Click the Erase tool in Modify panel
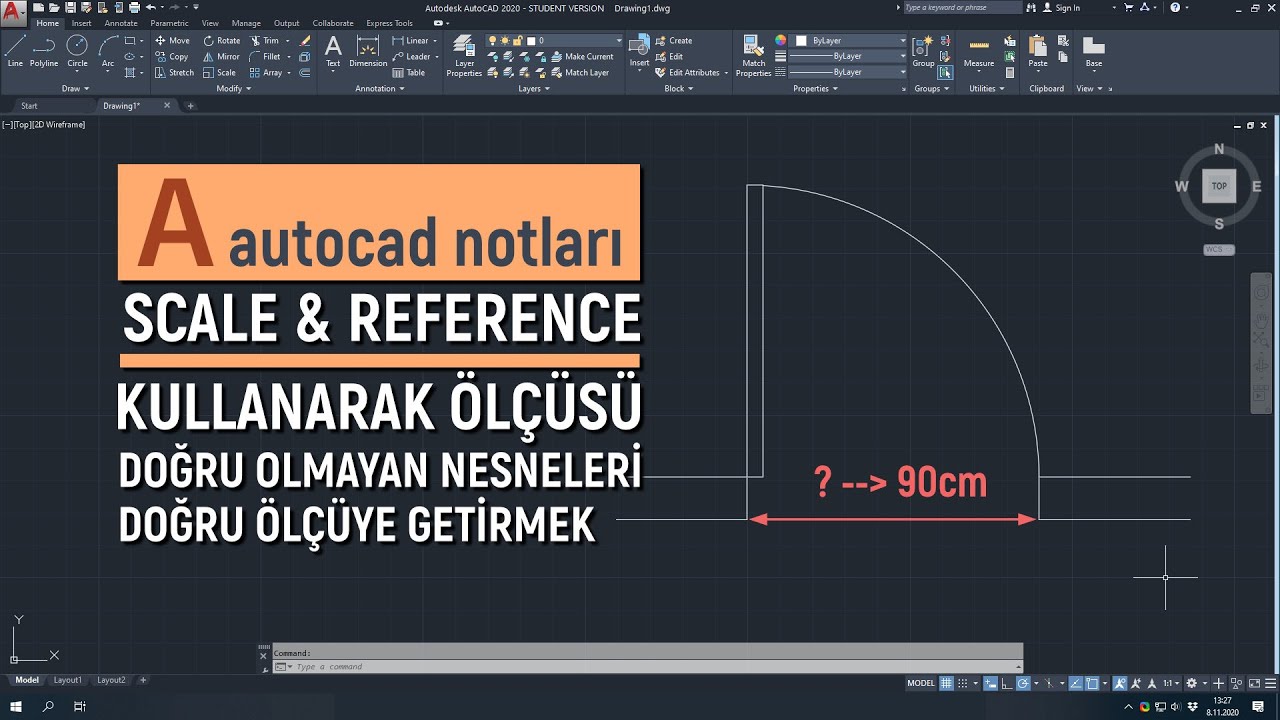The image size is (1280, 720). coord(305,41)
